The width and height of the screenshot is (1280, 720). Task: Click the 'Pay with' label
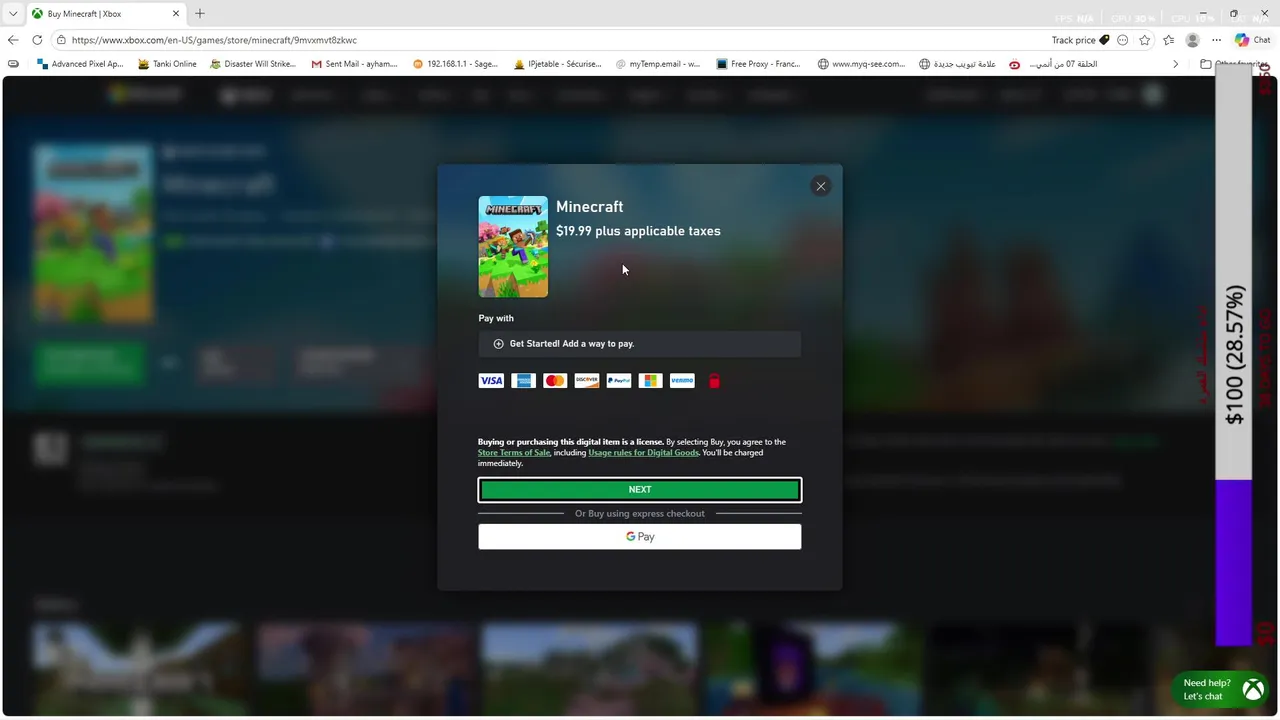[x=496, y=318]
